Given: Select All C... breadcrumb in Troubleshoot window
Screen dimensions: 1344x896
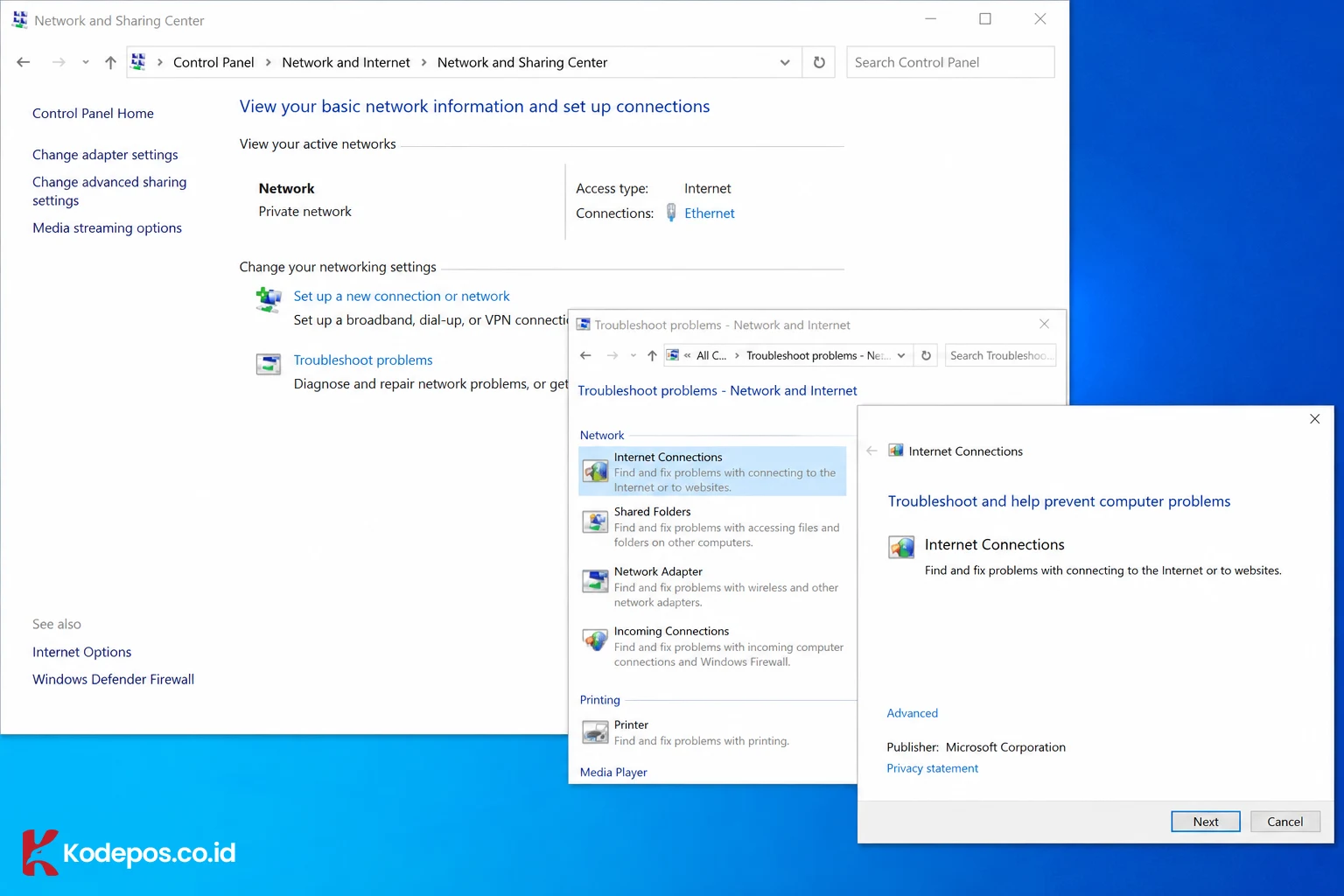Looking at the screenshot, I should 710,355.
